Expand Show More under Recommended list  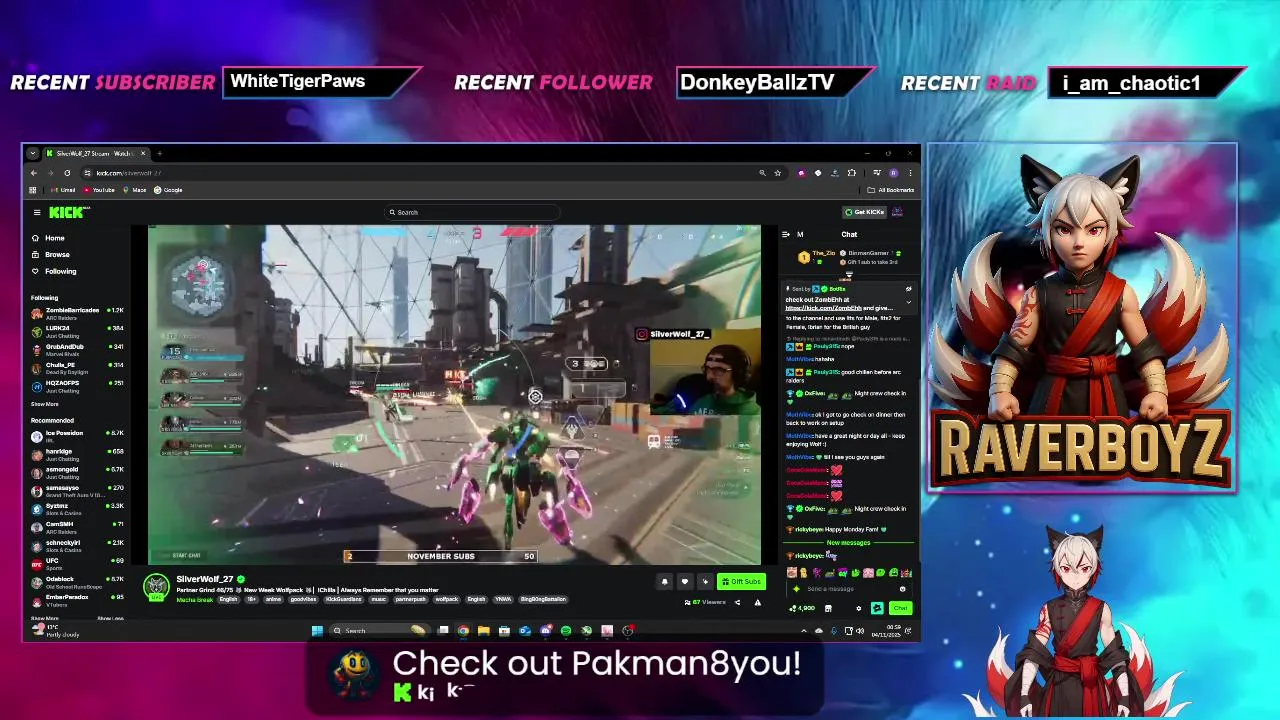(44, 618)
